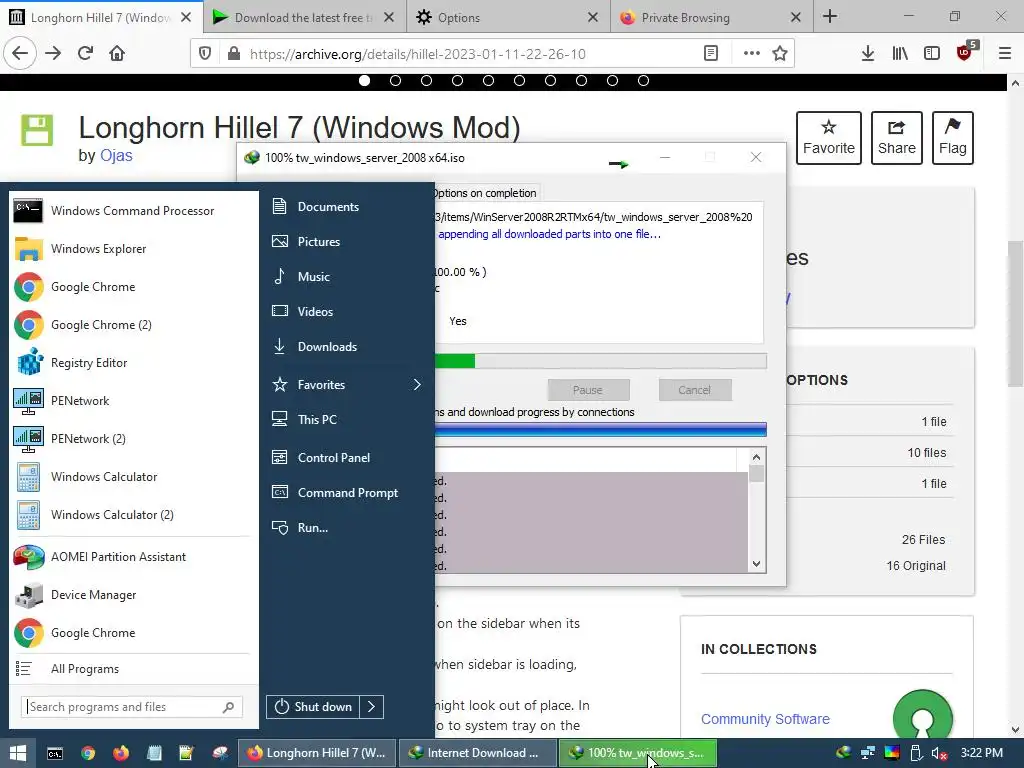The width and height of the screenshot is (1024, 768).
Task: Click the Shut down button
Action: pyautogui.click(x=313, y=707)
